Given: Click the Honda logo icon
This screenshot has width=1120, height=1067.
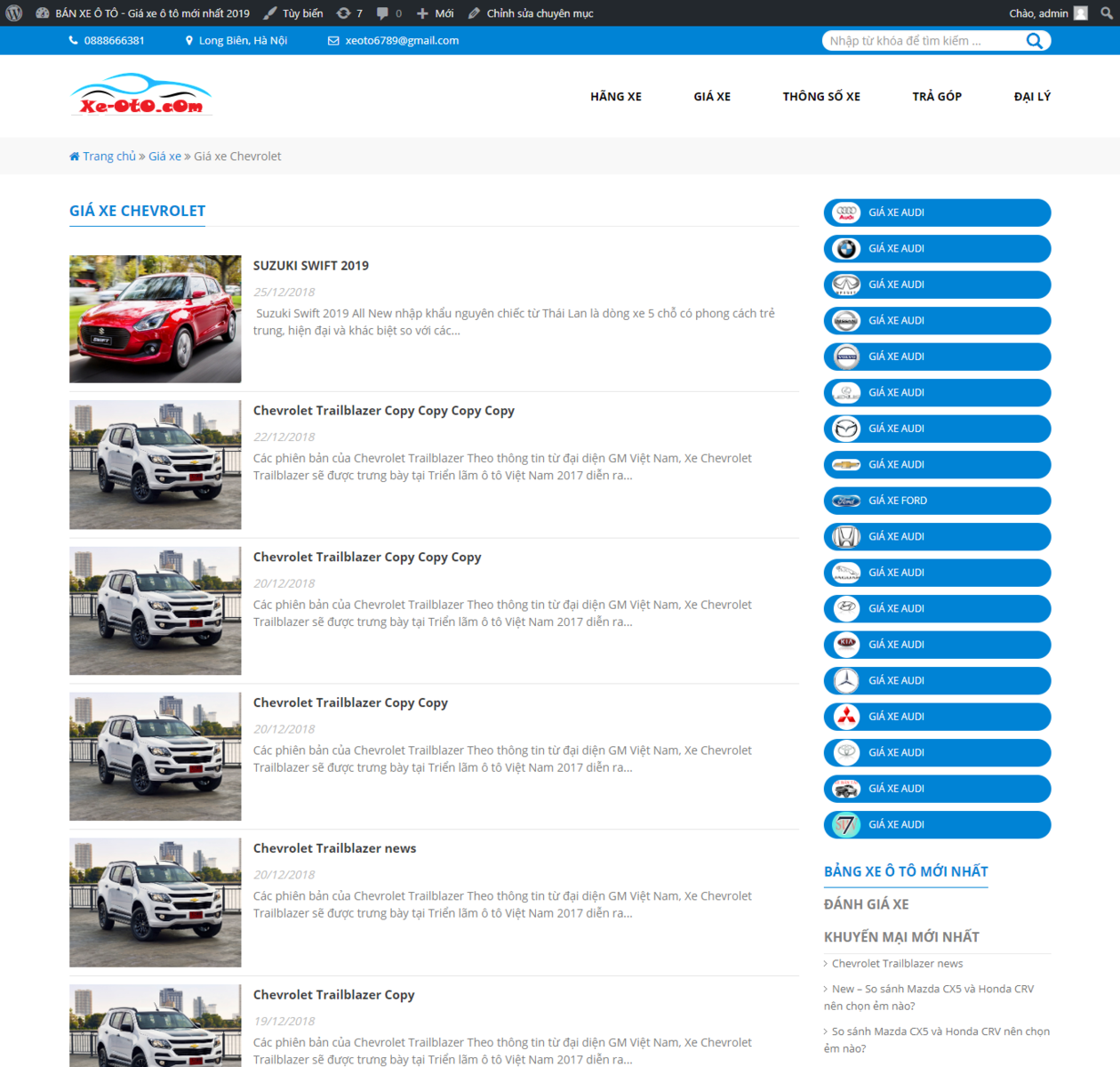Looking at the screenshot, I should tap(846, 537).
